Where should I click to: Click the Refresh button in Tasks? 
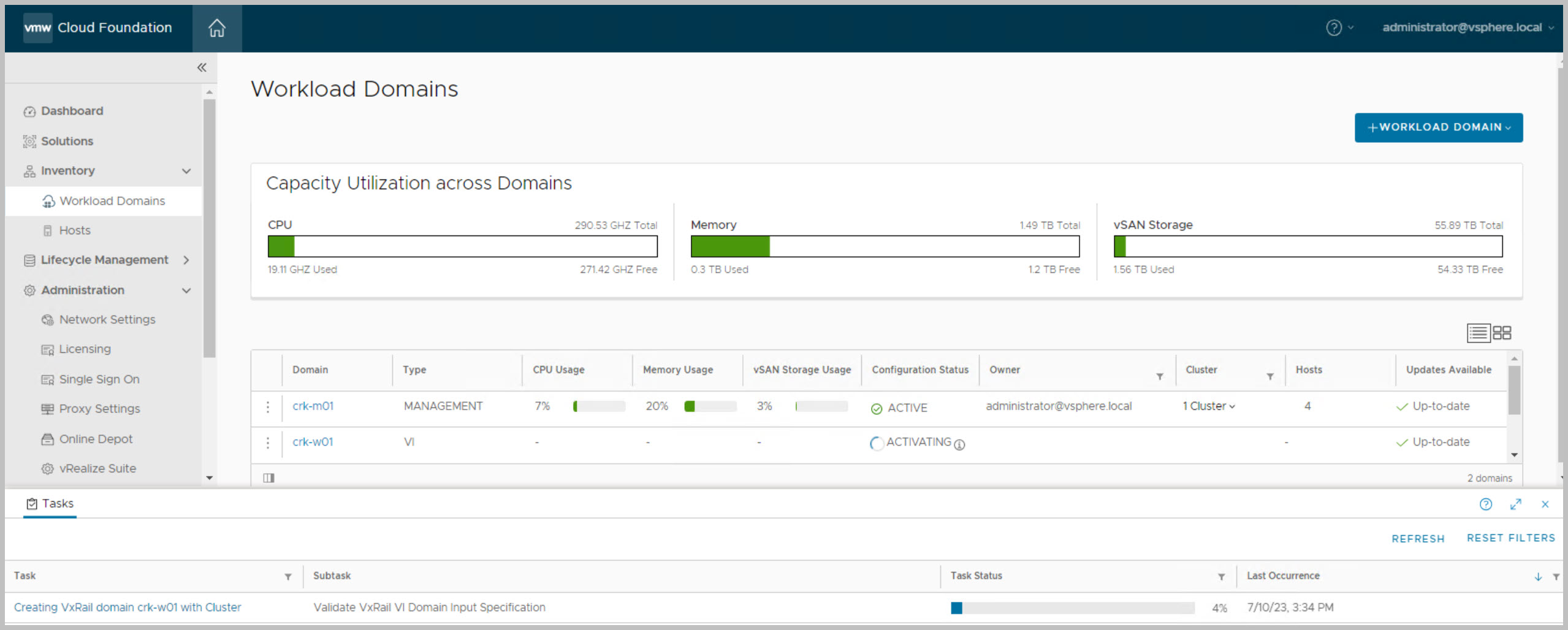click(x=1417, y=539)
